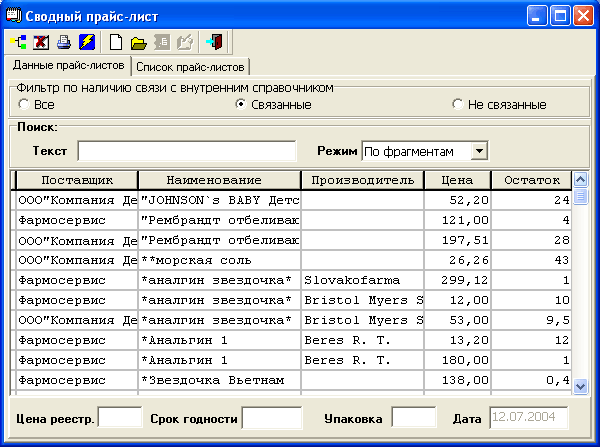The image size is (600, 447).
Task: Click the table scrollbar up arrow
Action: (580, 179)
